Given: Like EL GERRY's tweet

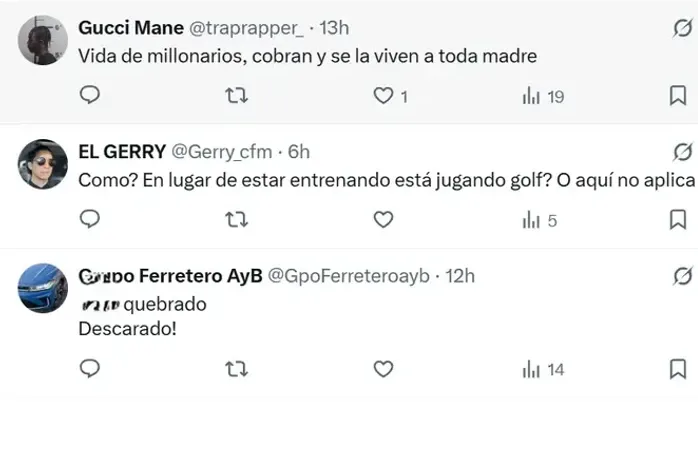Looking at the screenshot, I should [383, 220].
